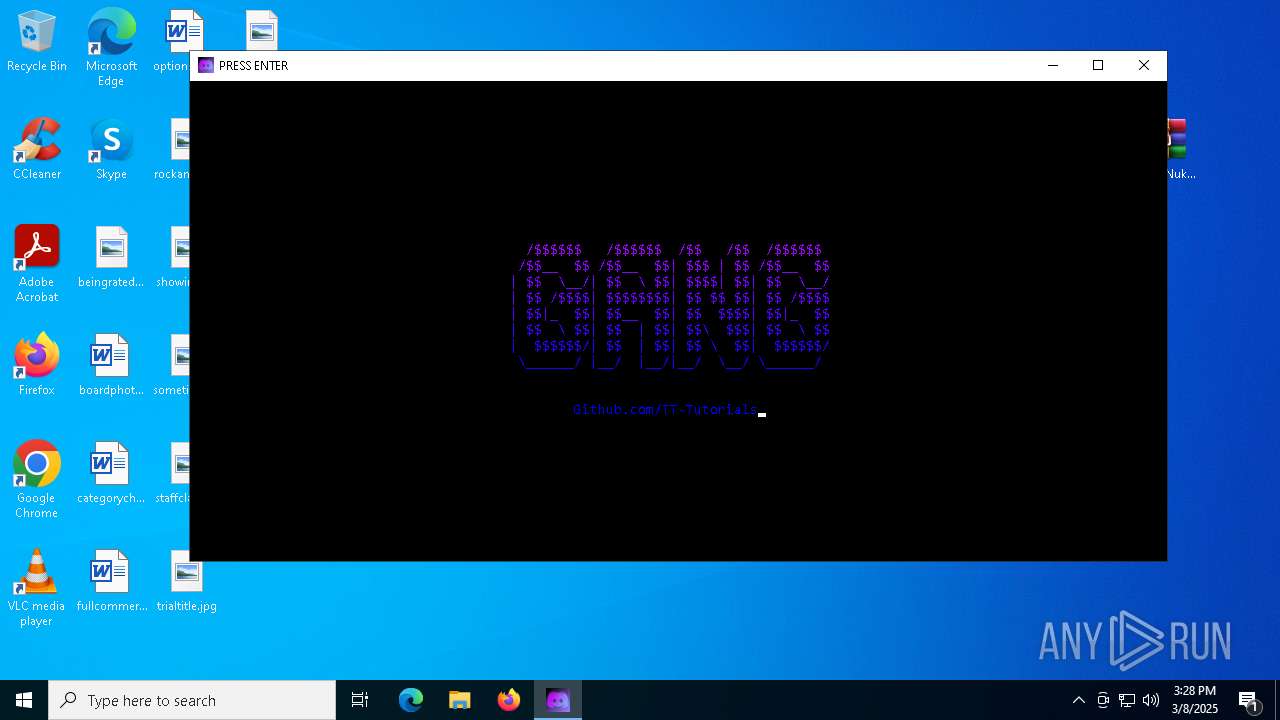Viewport: 1280px width, 720px height.
Task: Select the beingrated image file
Action: click(x=111, y=258)
